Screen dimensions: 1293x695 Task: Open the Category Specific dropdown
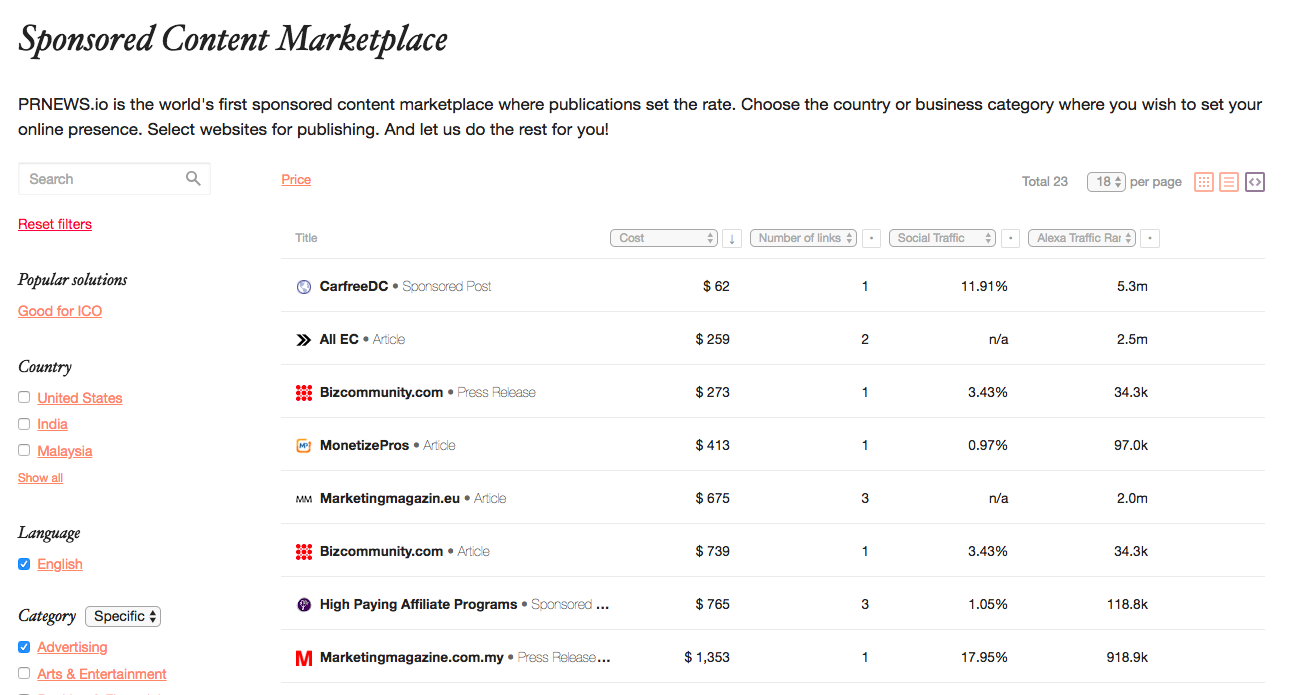123,616
